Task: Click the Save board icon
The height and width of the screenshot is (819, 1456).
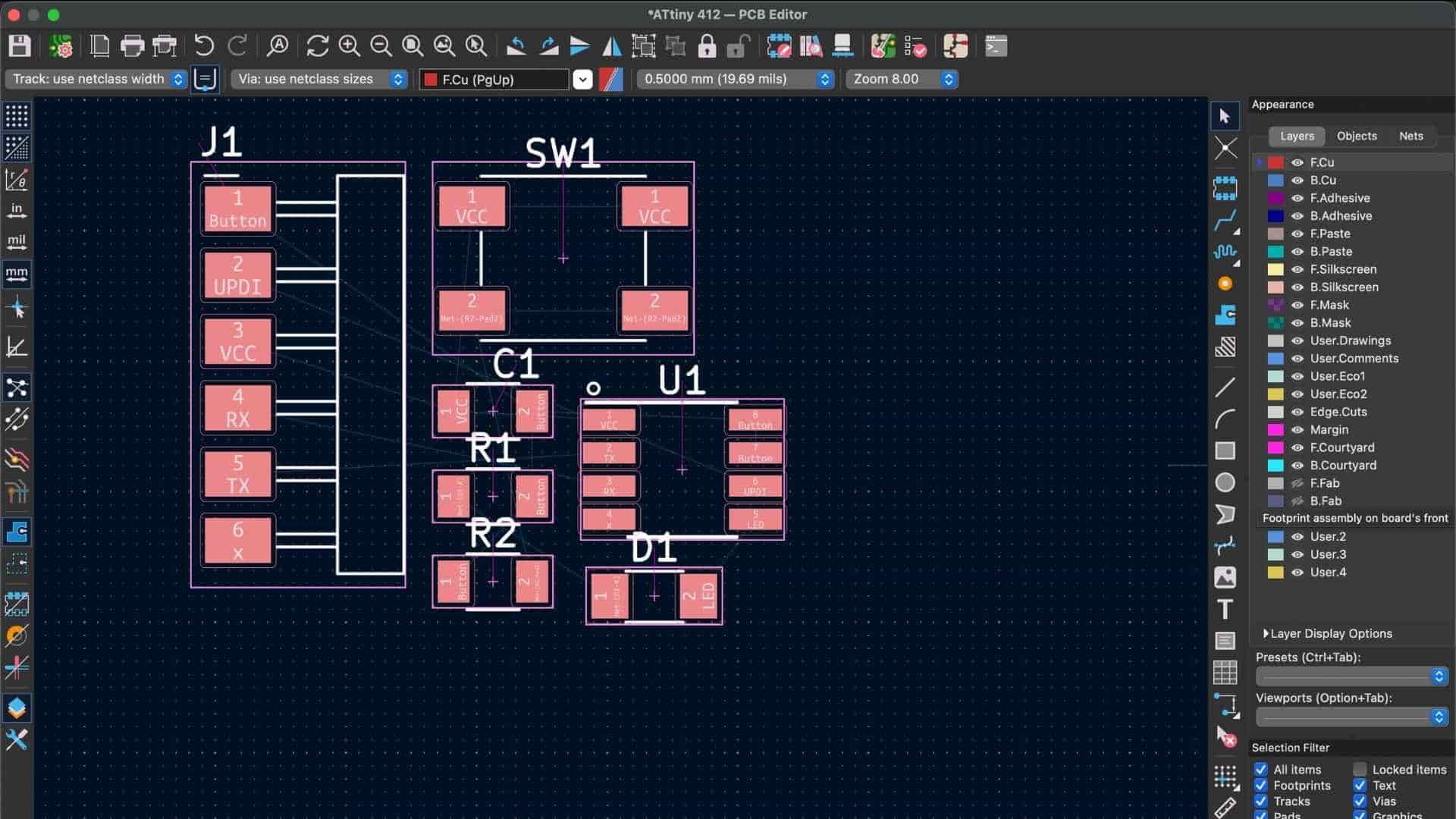Action: pos(20,46)
